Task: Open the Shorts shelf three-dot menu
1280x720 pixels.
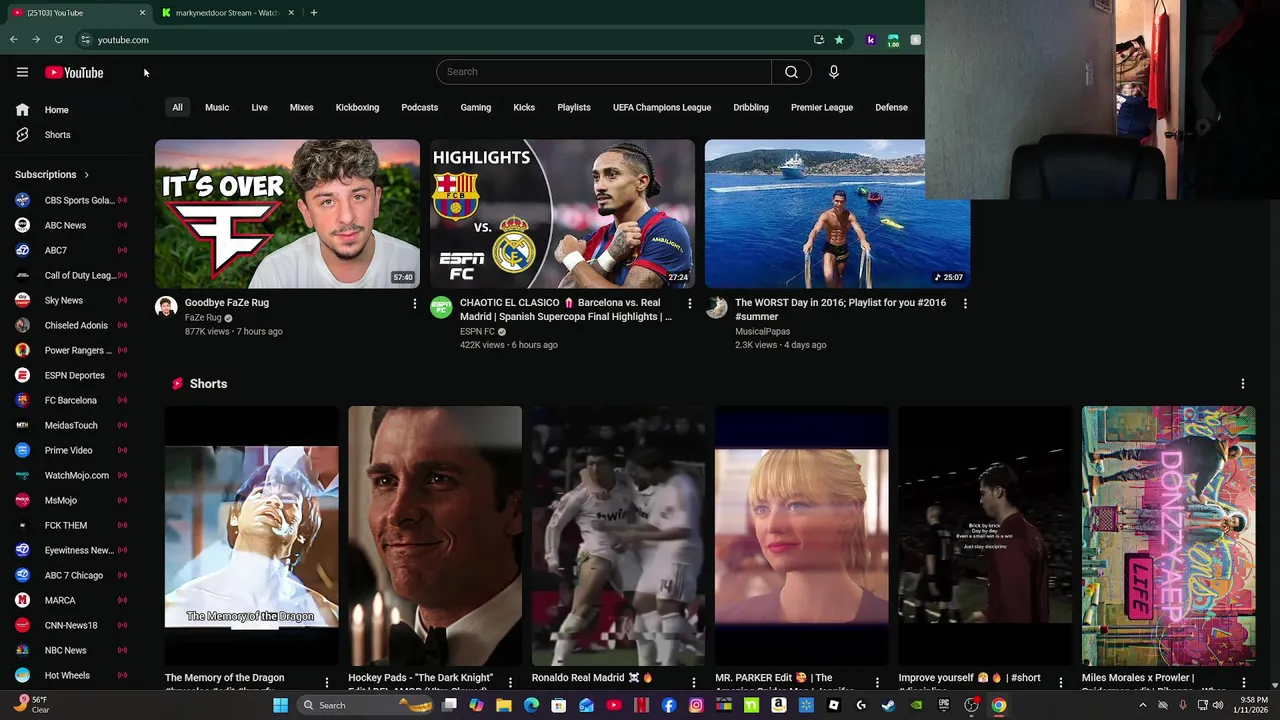Action: (x=1243, y=384)
